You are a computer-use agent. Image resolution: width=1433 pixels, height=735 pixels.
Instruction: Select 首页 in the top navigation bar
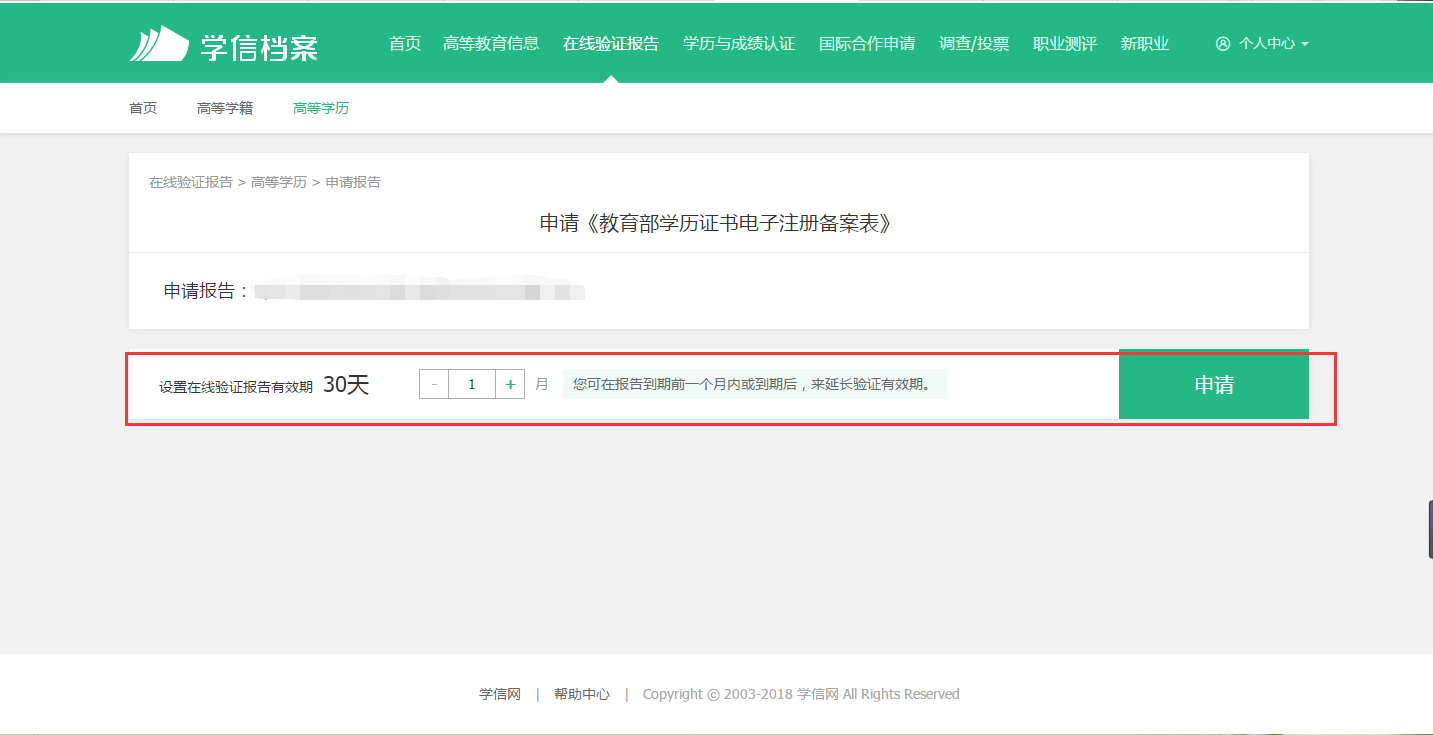[404, 43]
